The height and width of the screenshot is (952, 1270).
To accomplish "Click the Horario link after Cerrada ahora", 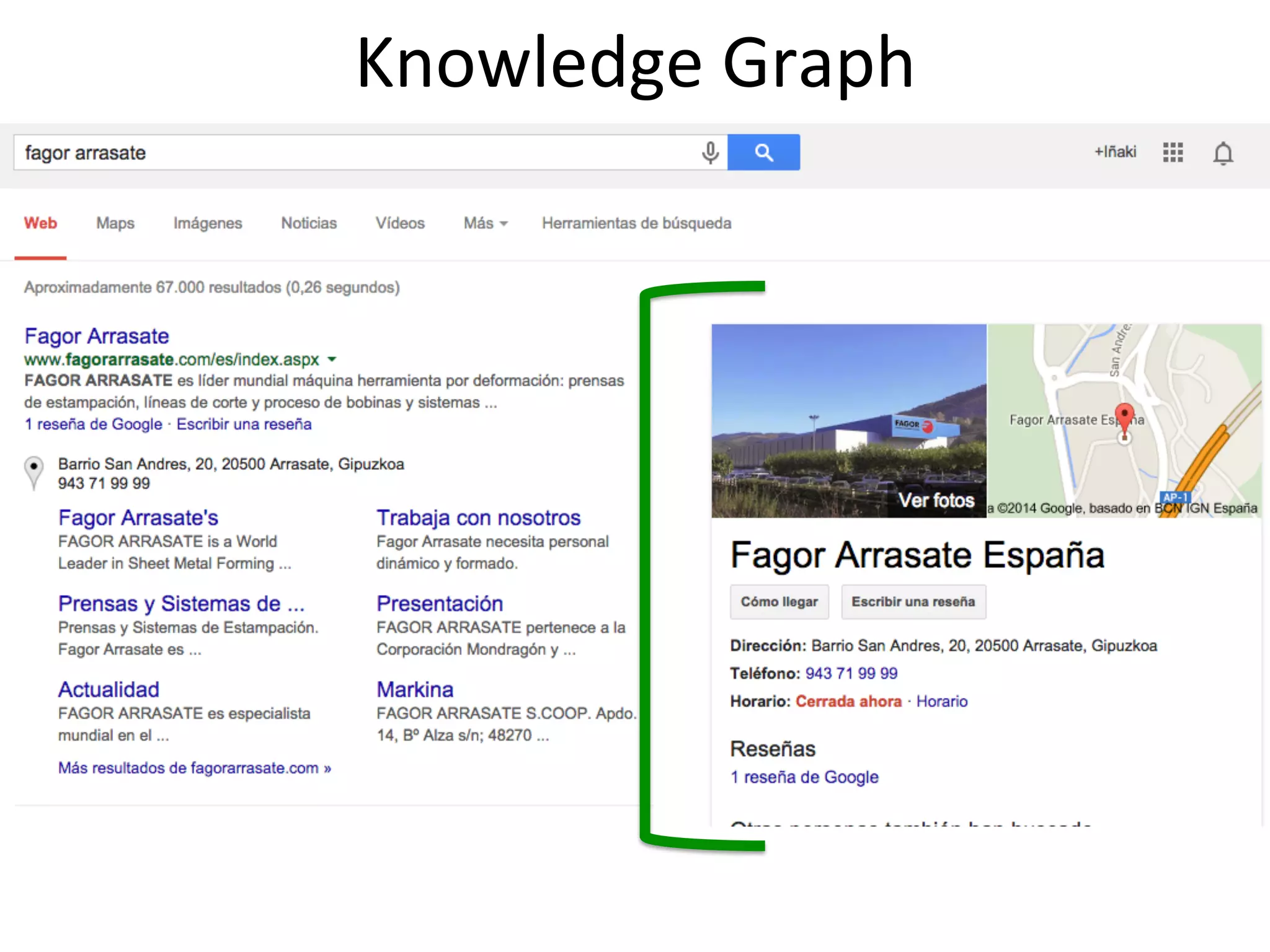I will 942,702.
